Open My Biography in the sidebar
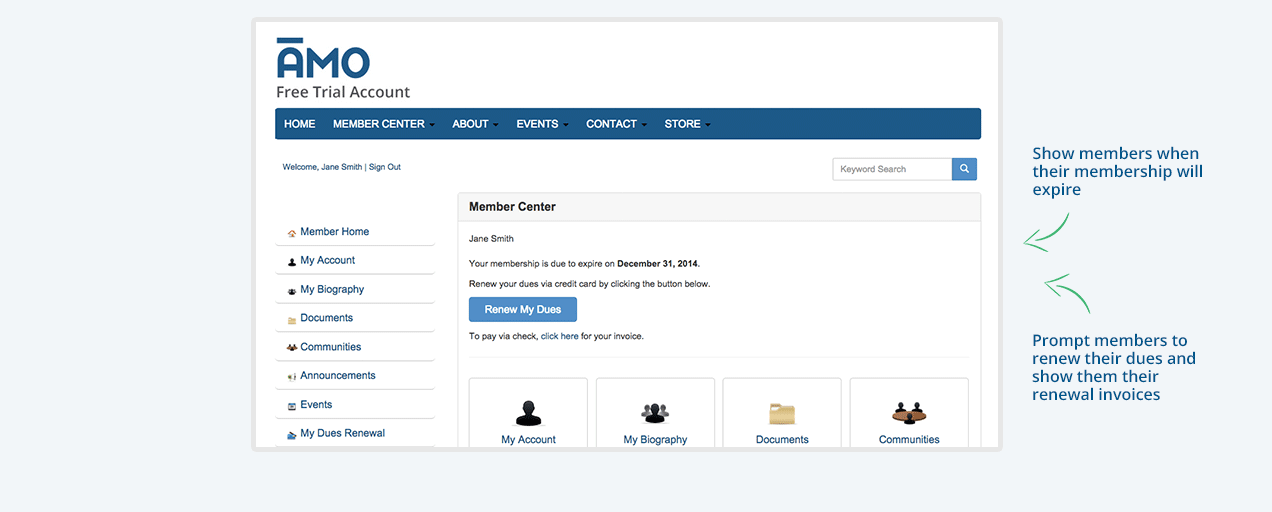The width and height of the screenshot is (1272, 512). (x=332, y=289)
